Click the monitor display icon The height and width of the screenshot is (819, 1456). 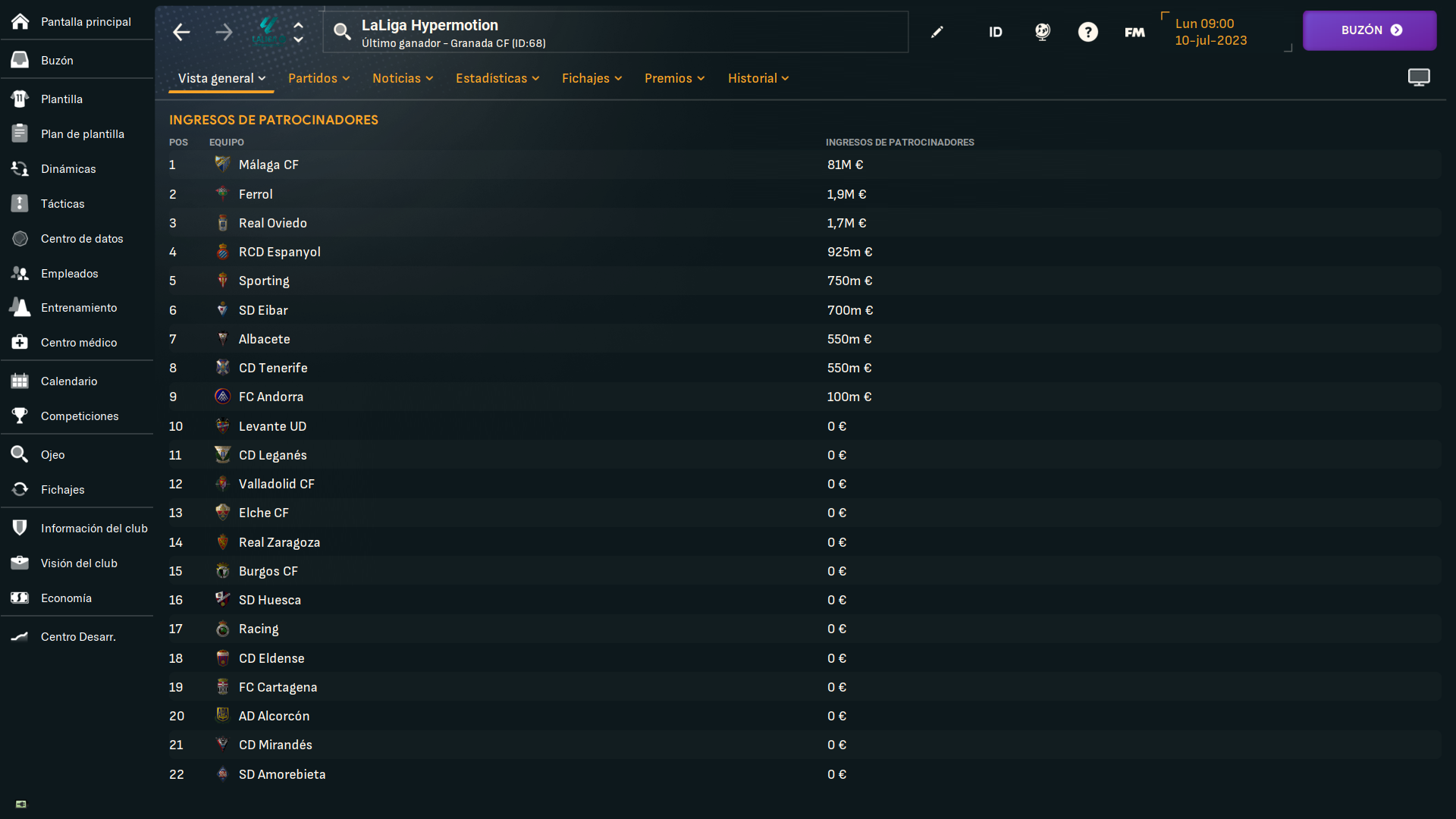(x=1419, y=77)
